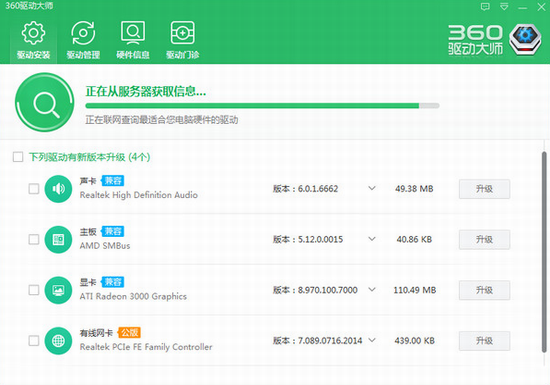Screen dimensions: 550x385
Task: Click the 40.86 KB size value
Action: tap(414, 239)
